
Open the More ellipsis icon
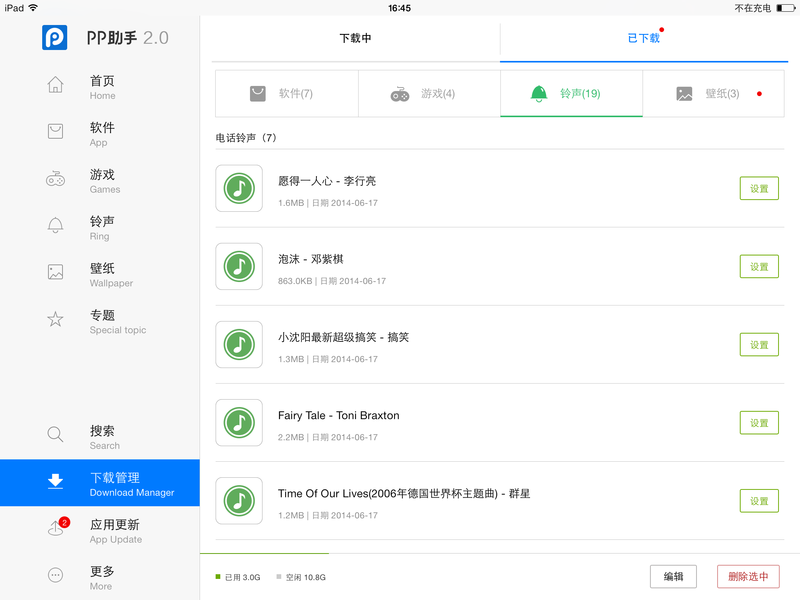point(55,575)
